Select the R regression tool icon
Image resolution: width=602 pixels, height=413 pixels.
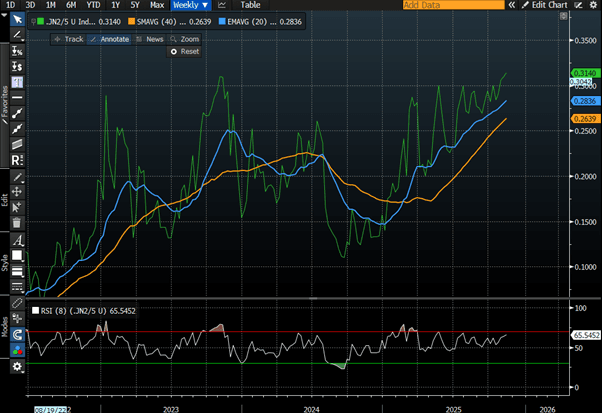(17, 160)
